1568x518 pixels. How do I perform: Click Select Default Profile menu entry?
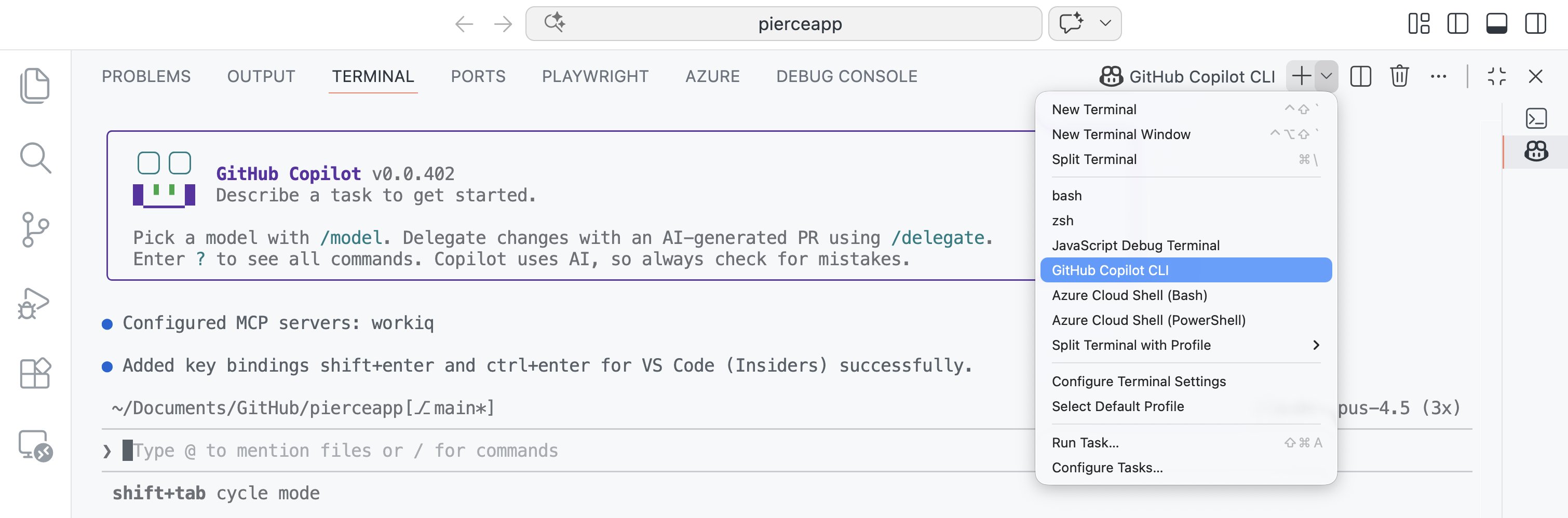(1117, 406)
